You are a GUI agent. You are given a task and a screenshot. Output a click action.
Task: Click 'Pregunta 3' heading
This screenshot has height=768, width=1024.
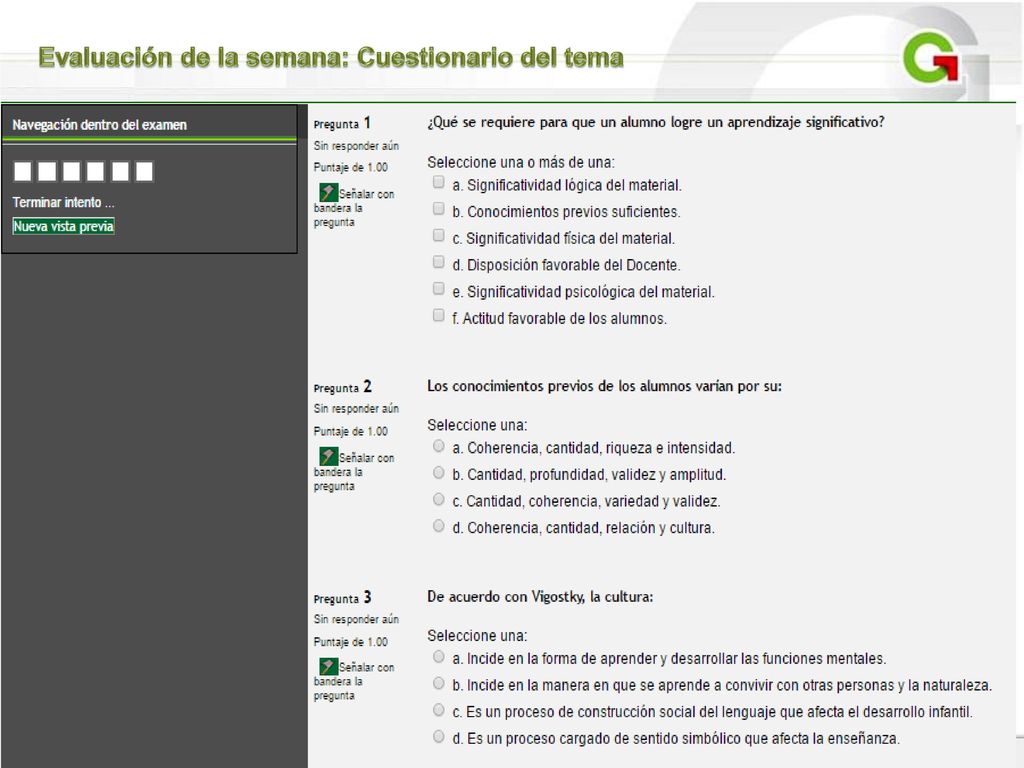(x=342, y=598)
